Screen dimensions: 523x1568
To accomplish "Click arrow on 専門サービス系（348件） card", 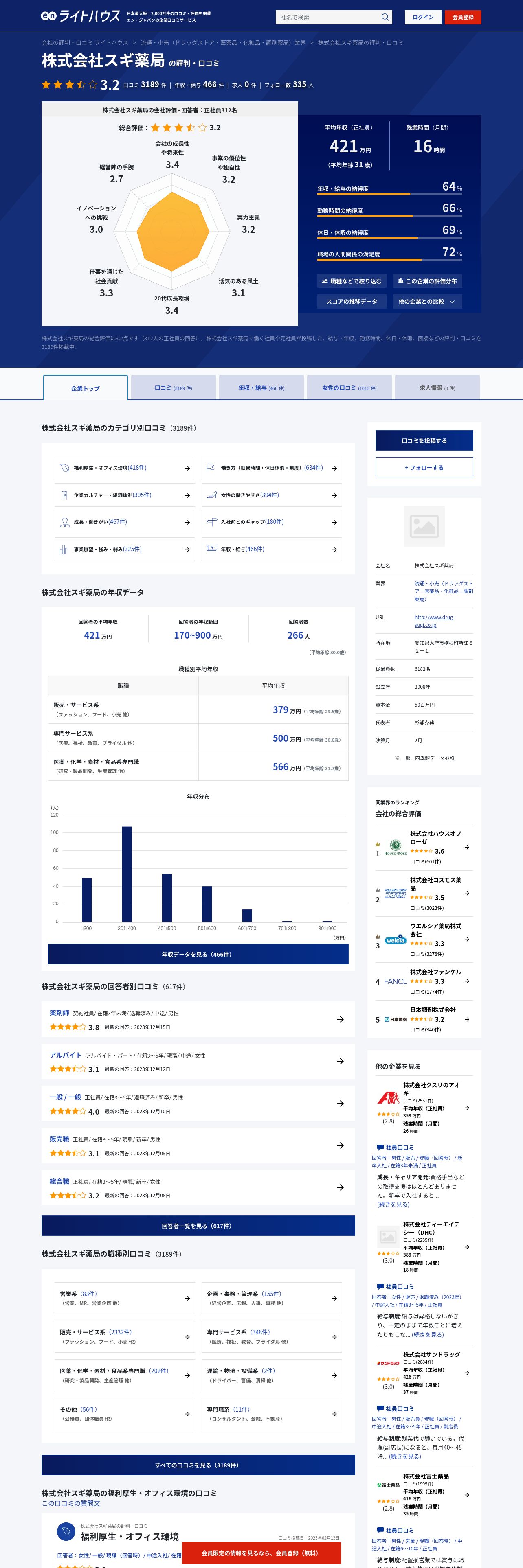I will pyautogui.click(x=334, y=1337).
